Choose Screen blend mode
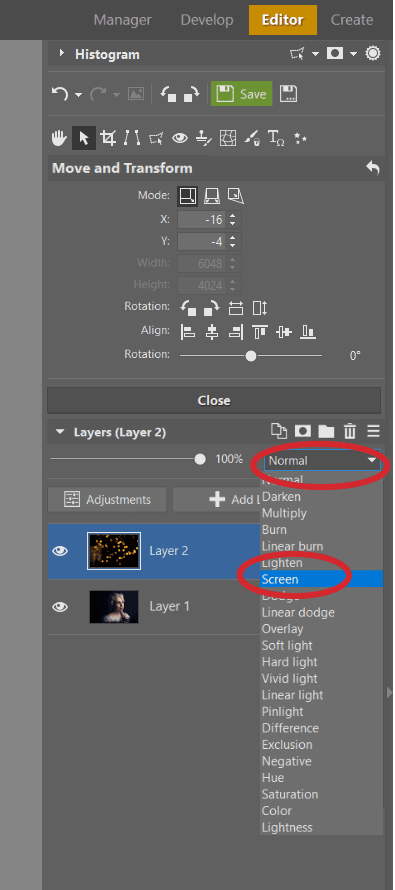Viewport: 395px width, 890px height. click(321, 580)
